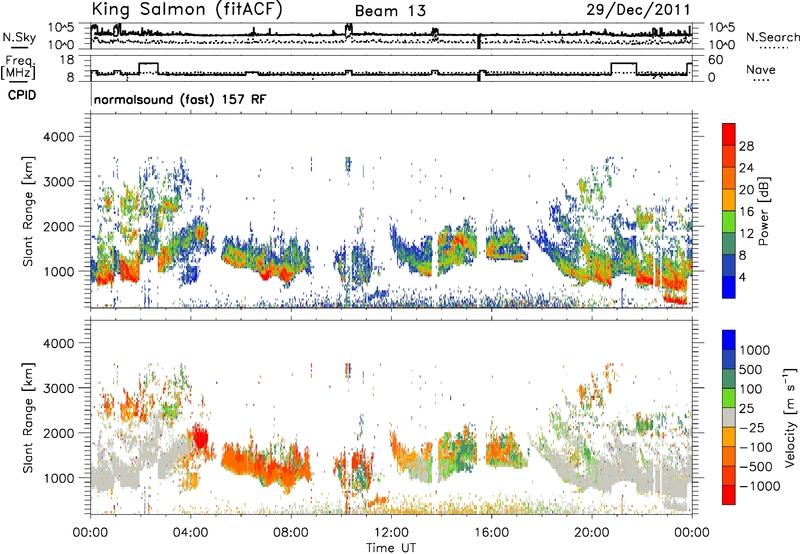Click the 'Slant Range [km]' label of velocity panel
Viewport: 800px width, 554px height.
coord(28,417)
